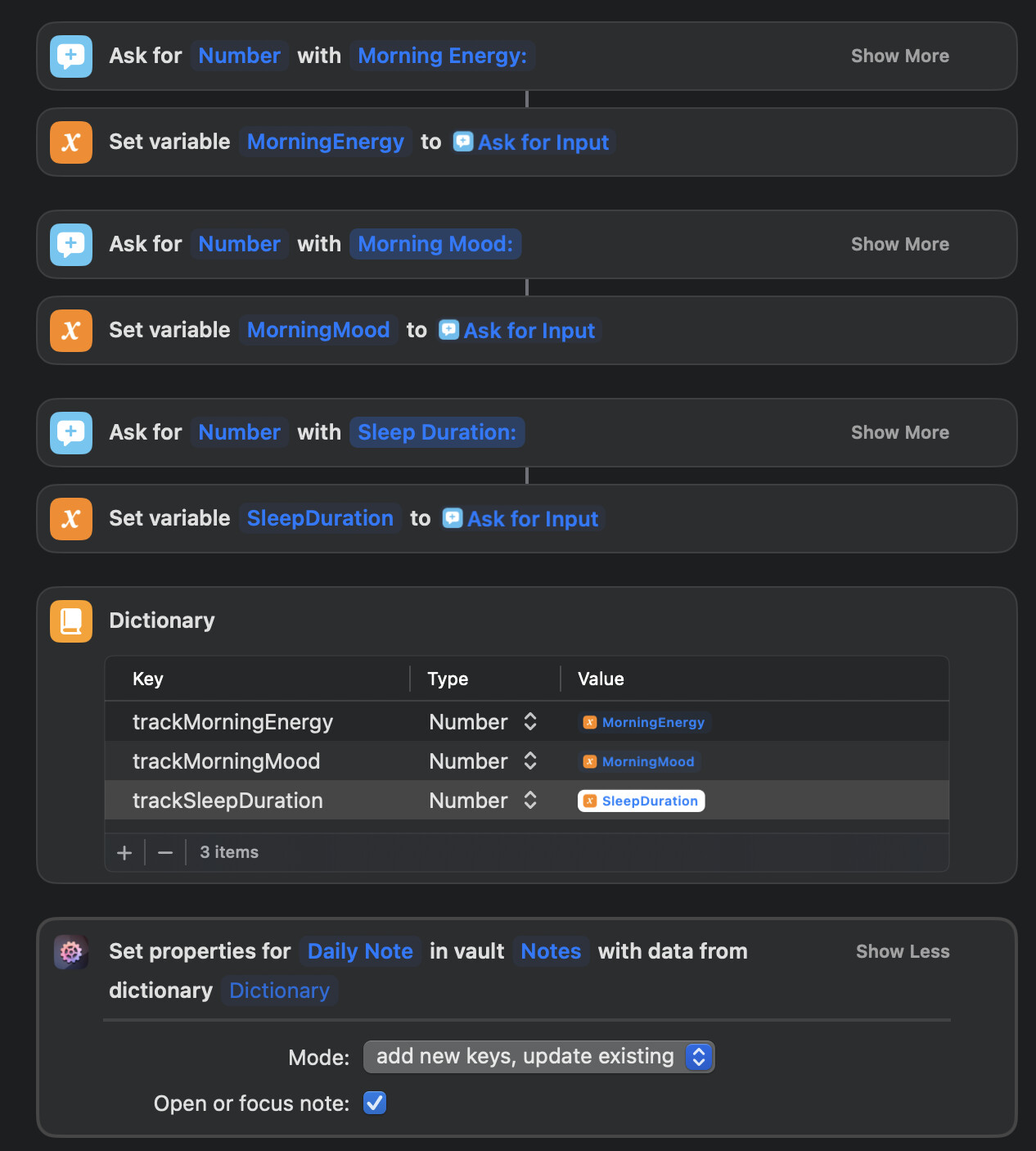Image resolution: width=1036 pixels, height=1151 pixels.
Task: Select the SleepDuration variable value in dictionary
Action: 642,801
